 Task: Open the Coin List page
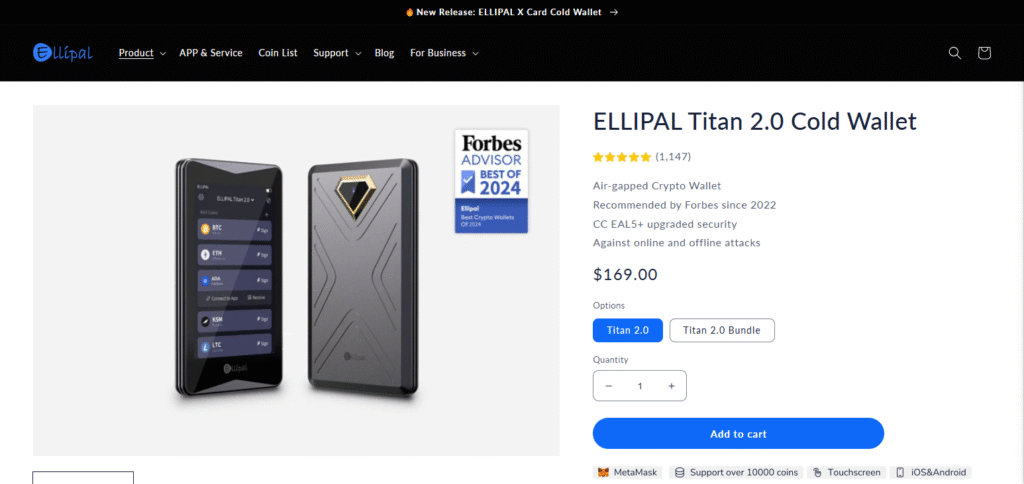[x=278, y=53]
